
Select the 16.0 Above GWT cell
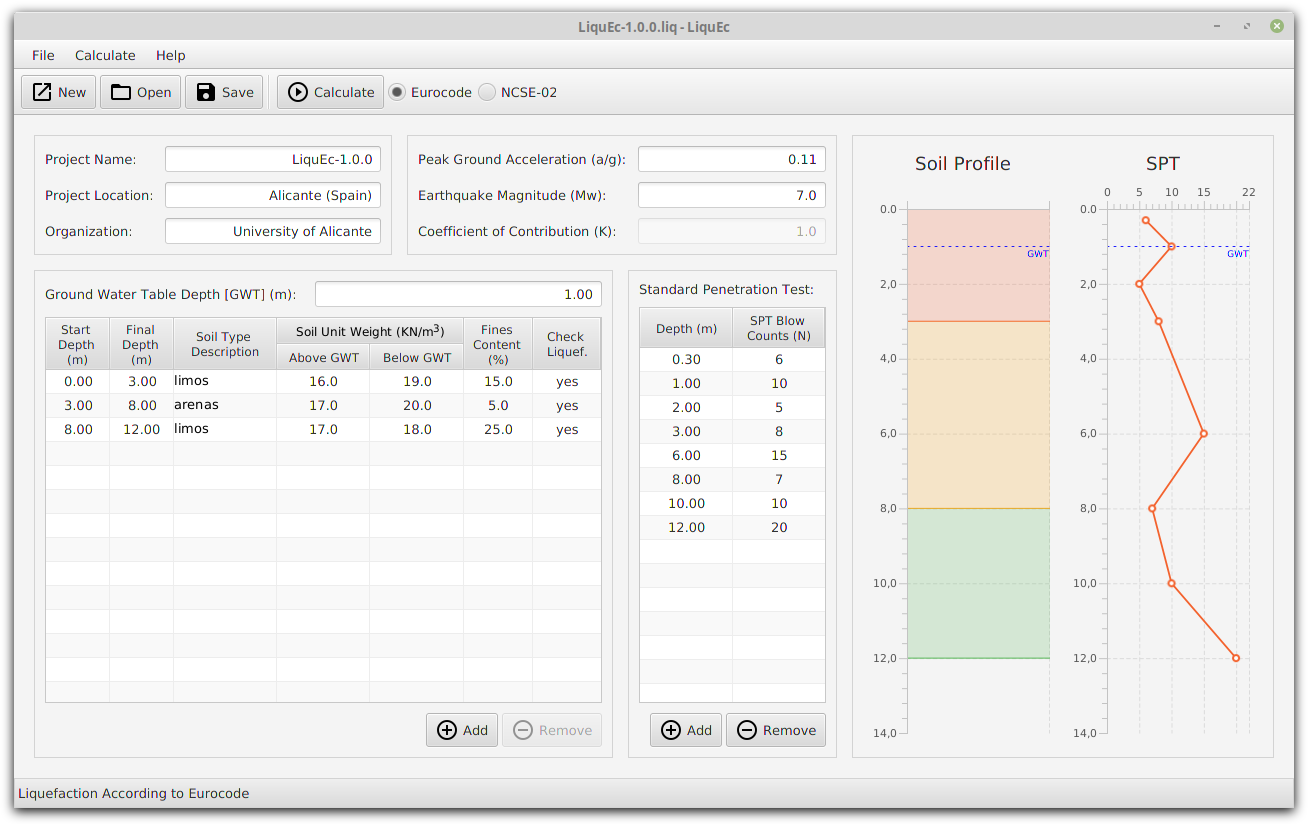[x=323, y=381]
